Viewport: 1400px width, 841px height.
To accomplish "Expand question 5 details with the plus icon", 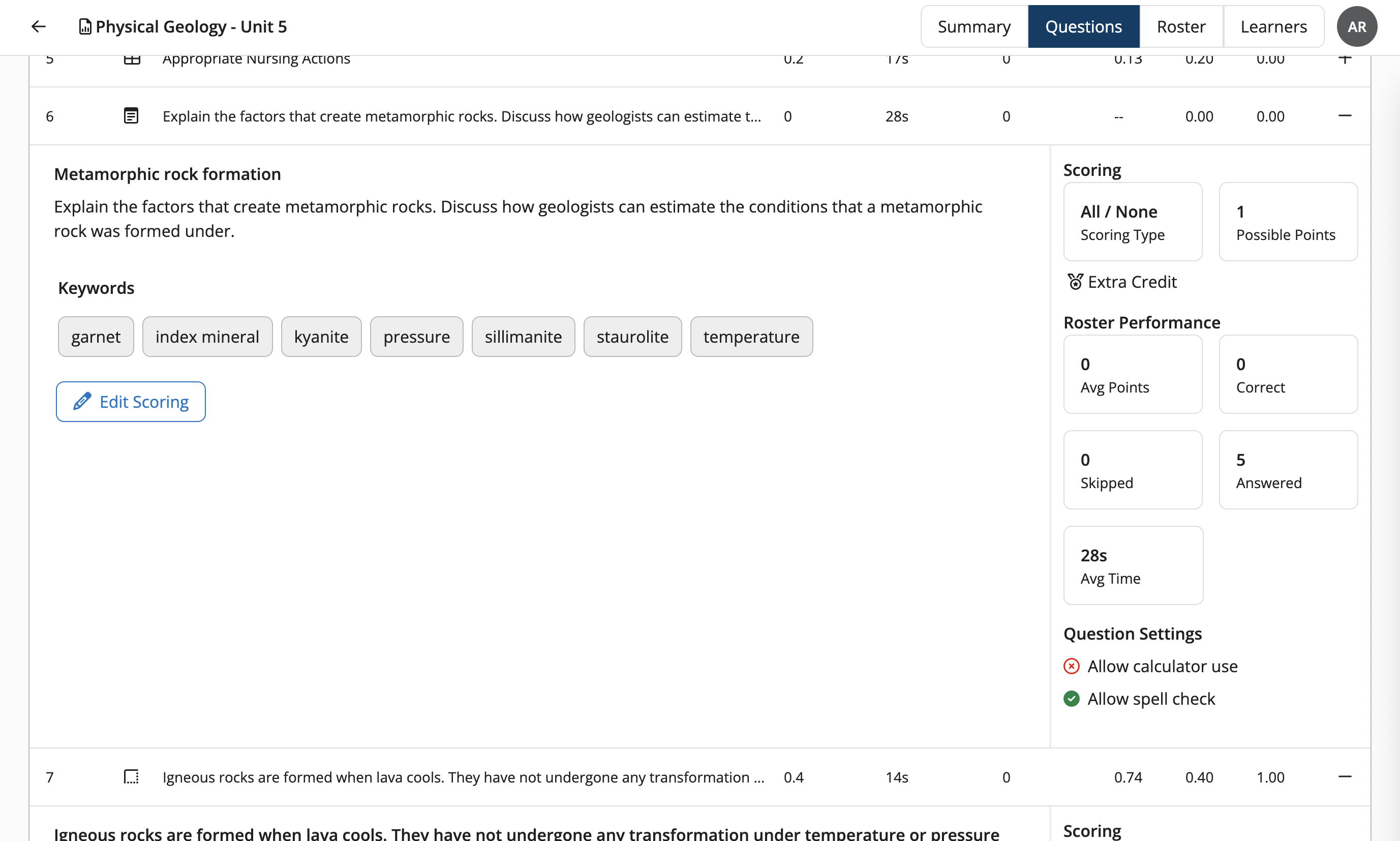I will coord(1346,58).
